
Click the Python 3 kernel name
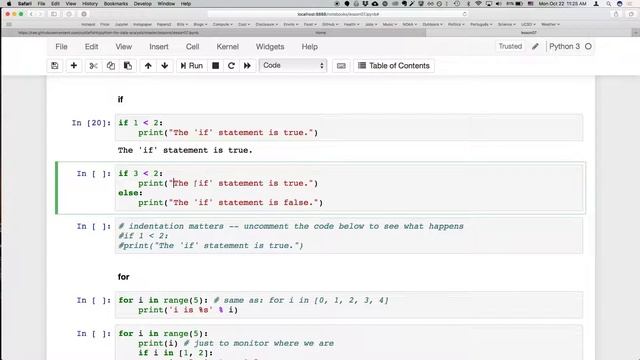(x=564, y=46)
